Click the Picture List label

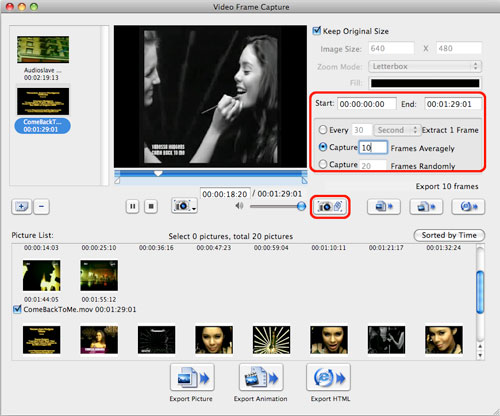pos(32,235)
